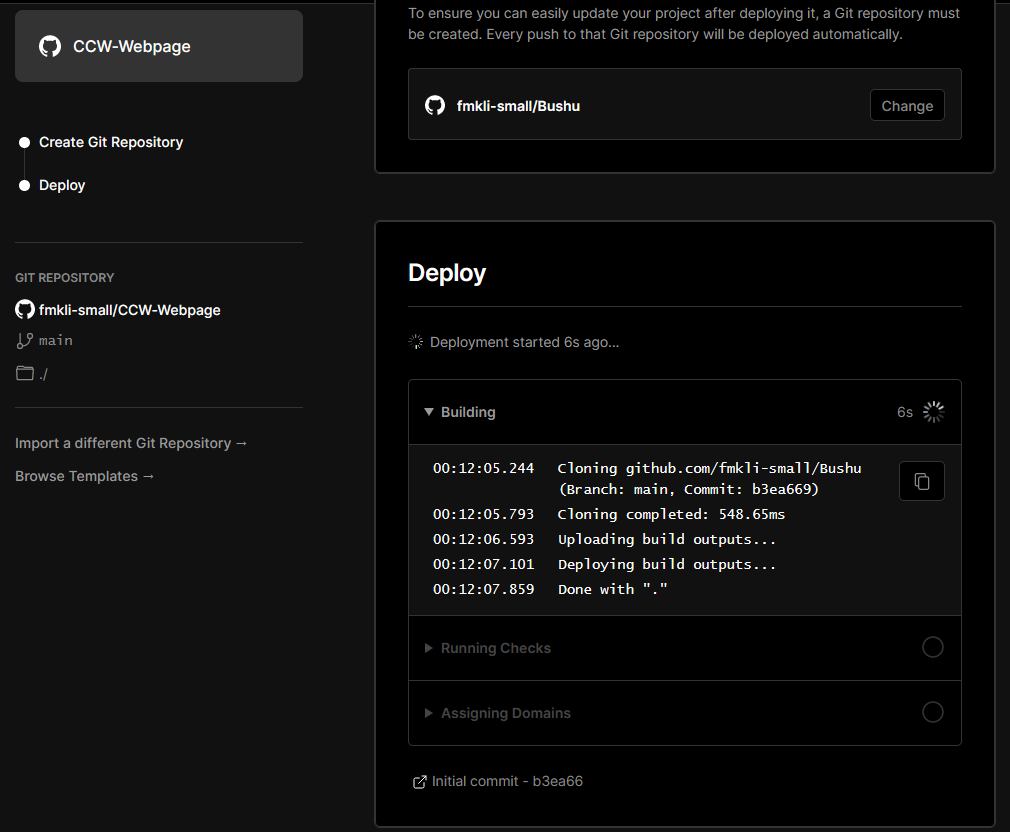
Task: Click timestamp 00:12:06.593
Action: (x=483, y=539)
